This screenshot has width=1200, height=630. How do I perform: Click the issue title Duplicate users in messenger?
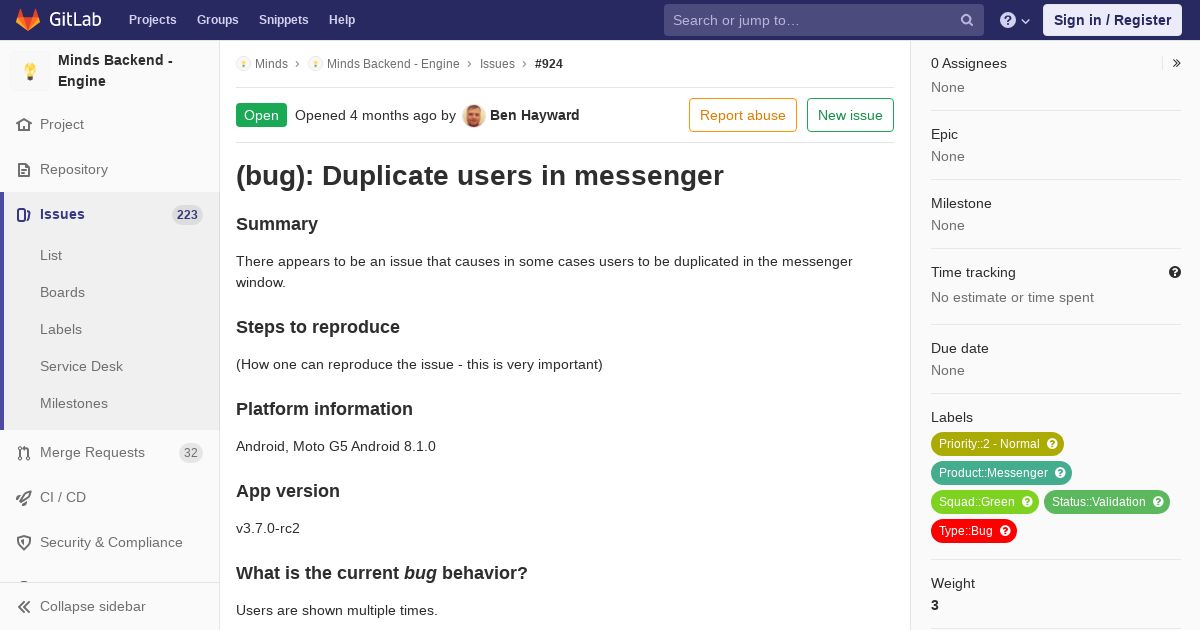click(x=480, y=175)
